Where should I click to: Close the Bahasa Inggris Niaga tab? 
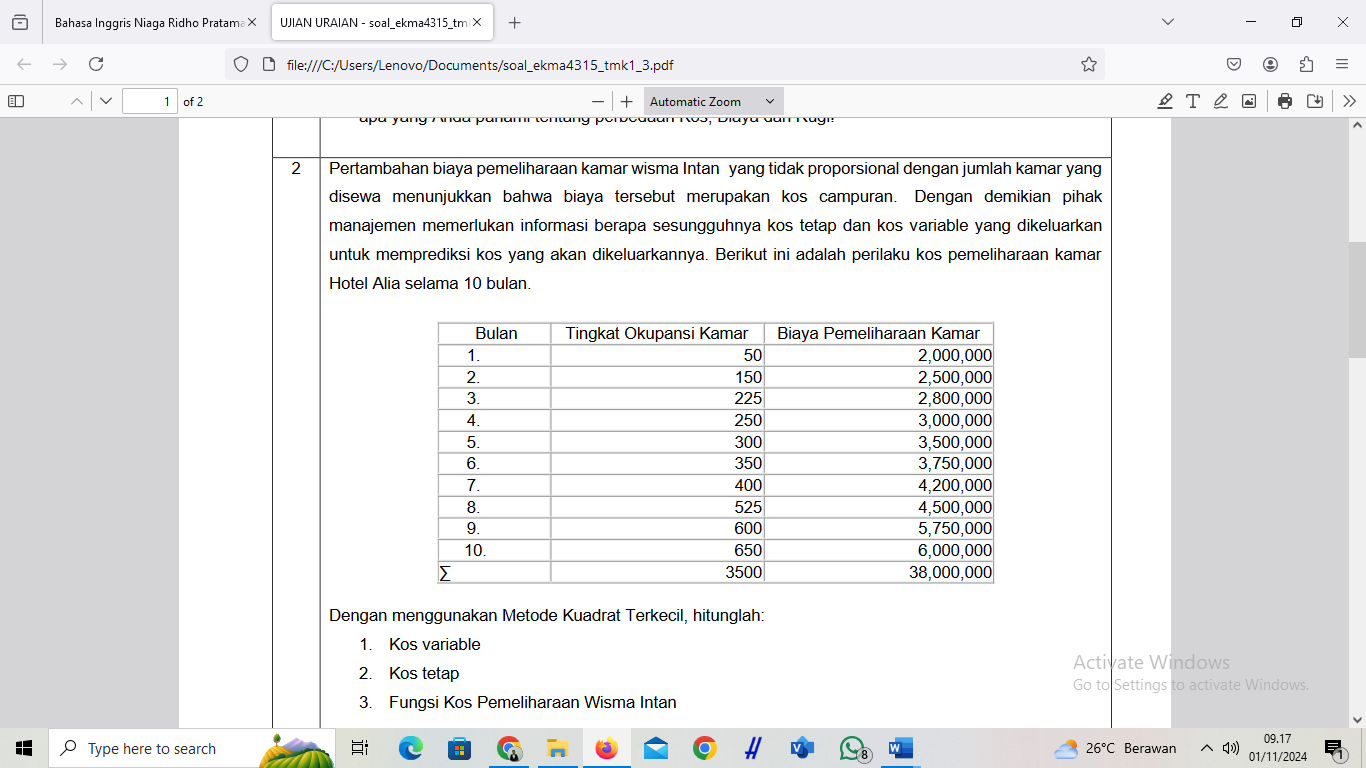pos(252,22)
